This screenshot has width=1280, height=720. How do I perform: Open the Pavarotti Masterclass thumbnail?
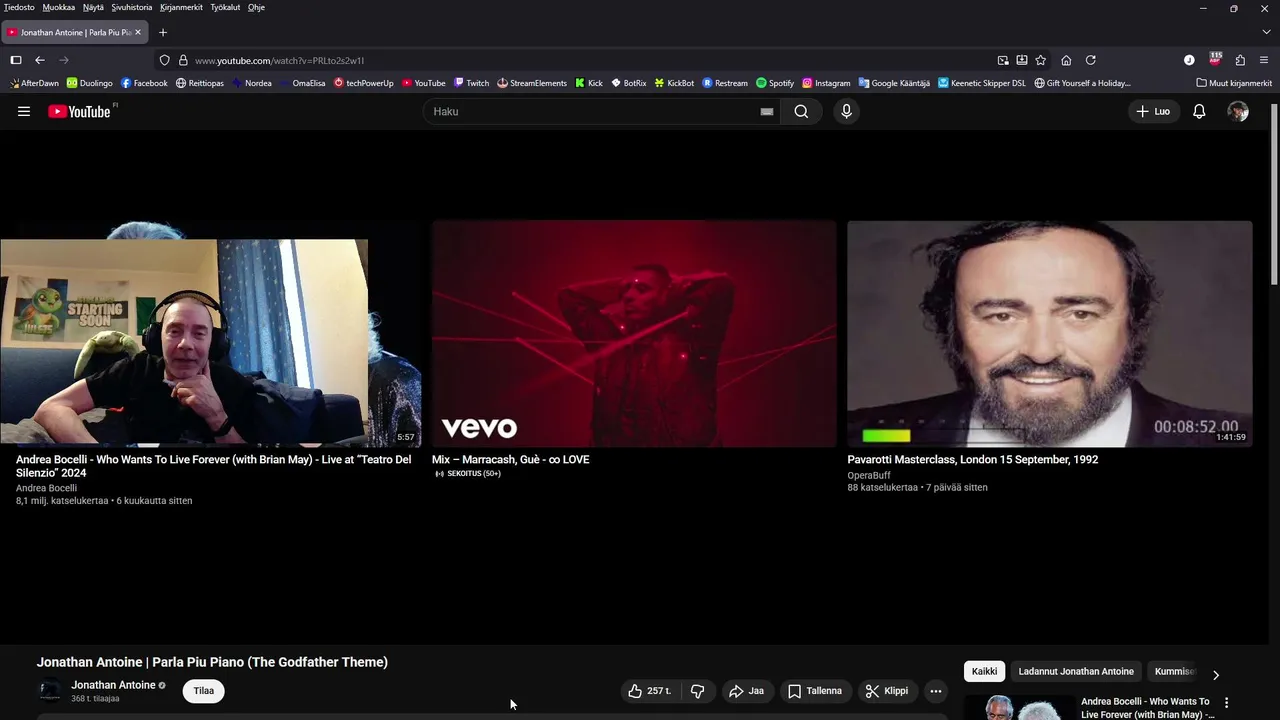(1049, 334)
